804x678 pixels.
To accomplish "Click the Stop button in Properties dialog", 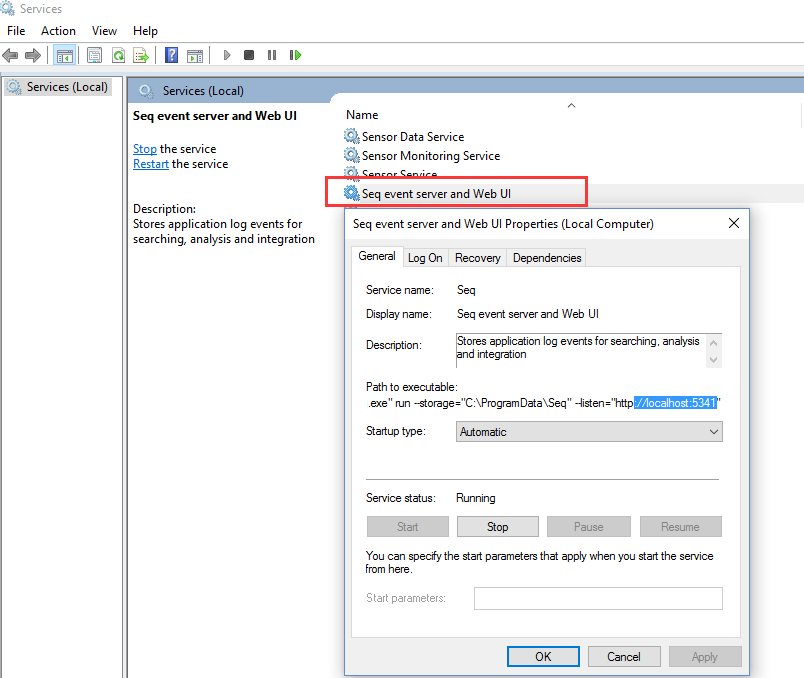I will [497, 527].
